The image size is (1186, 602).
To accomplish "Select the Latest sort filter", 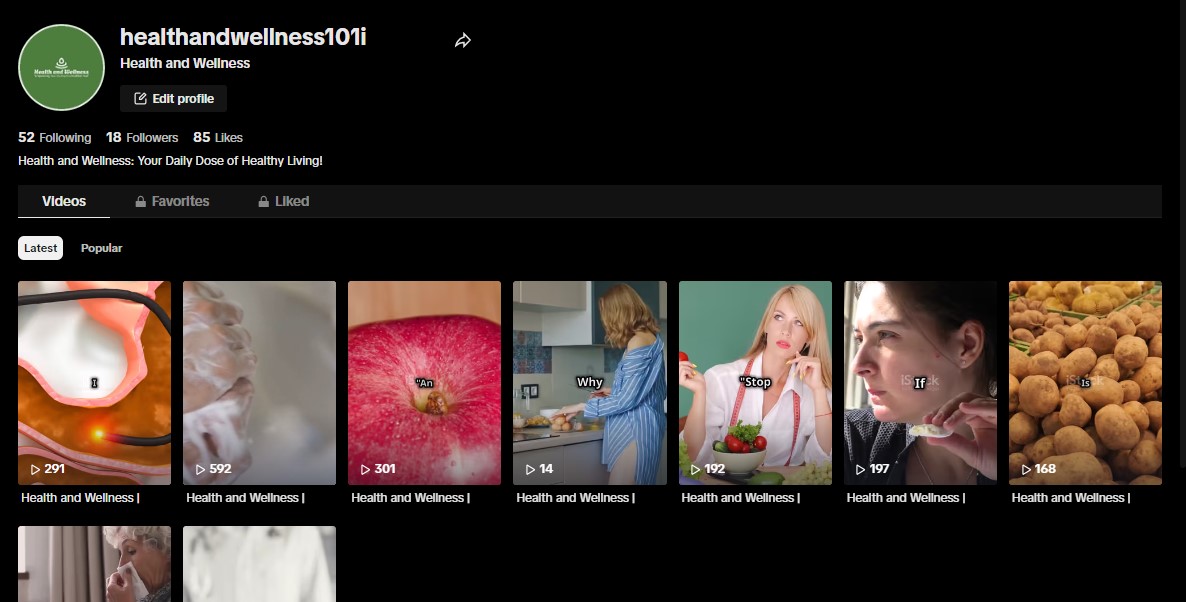I will 40,248.
